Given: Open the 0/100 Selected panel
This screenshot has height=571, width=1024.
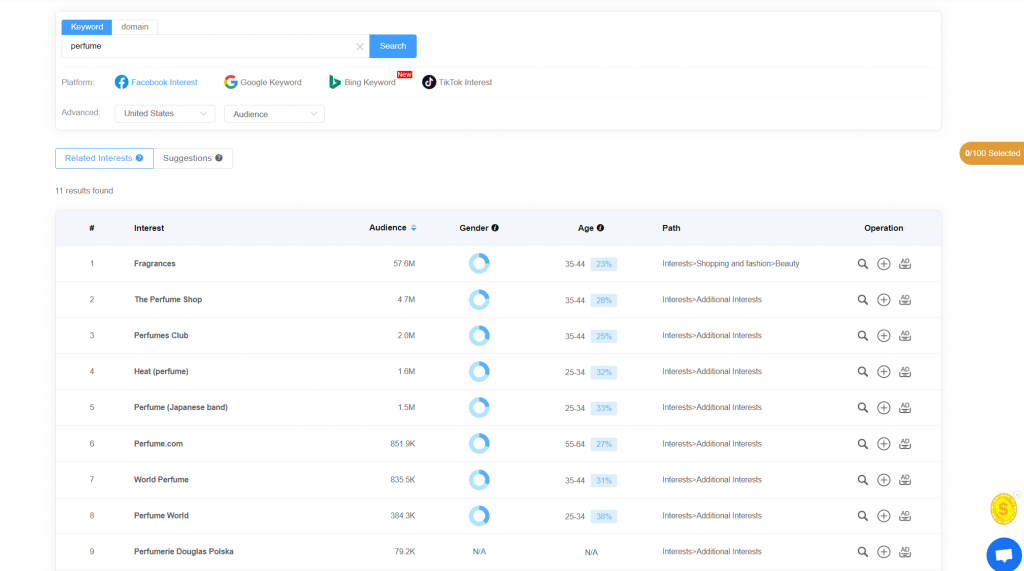Looking at the screenshot, I should pyautogui.click(x=992, y=154).
